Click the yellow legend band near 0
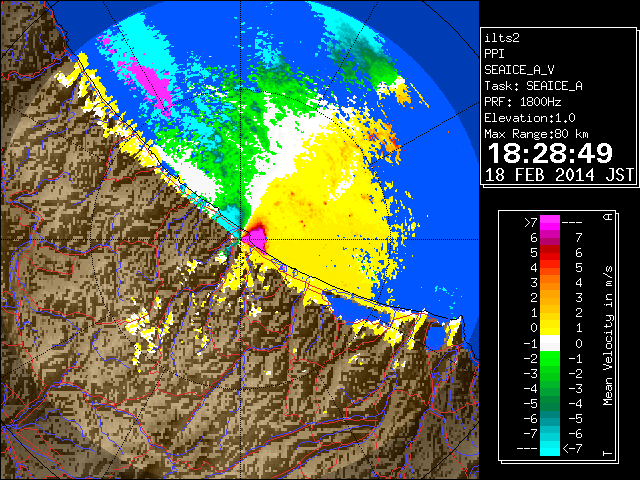This screenshot has height=480, width=640. click(550, 328)
